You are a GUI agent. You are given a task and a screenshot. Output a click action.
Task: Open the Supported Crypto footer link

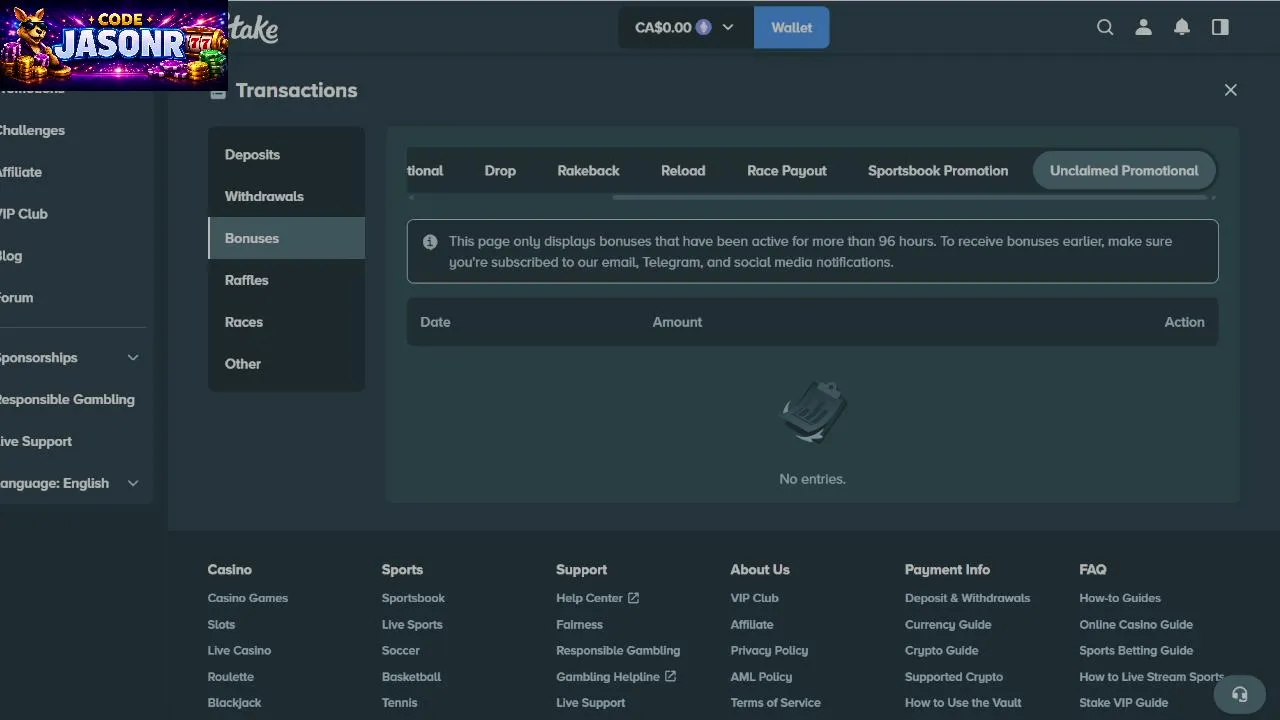coord(954,676)
